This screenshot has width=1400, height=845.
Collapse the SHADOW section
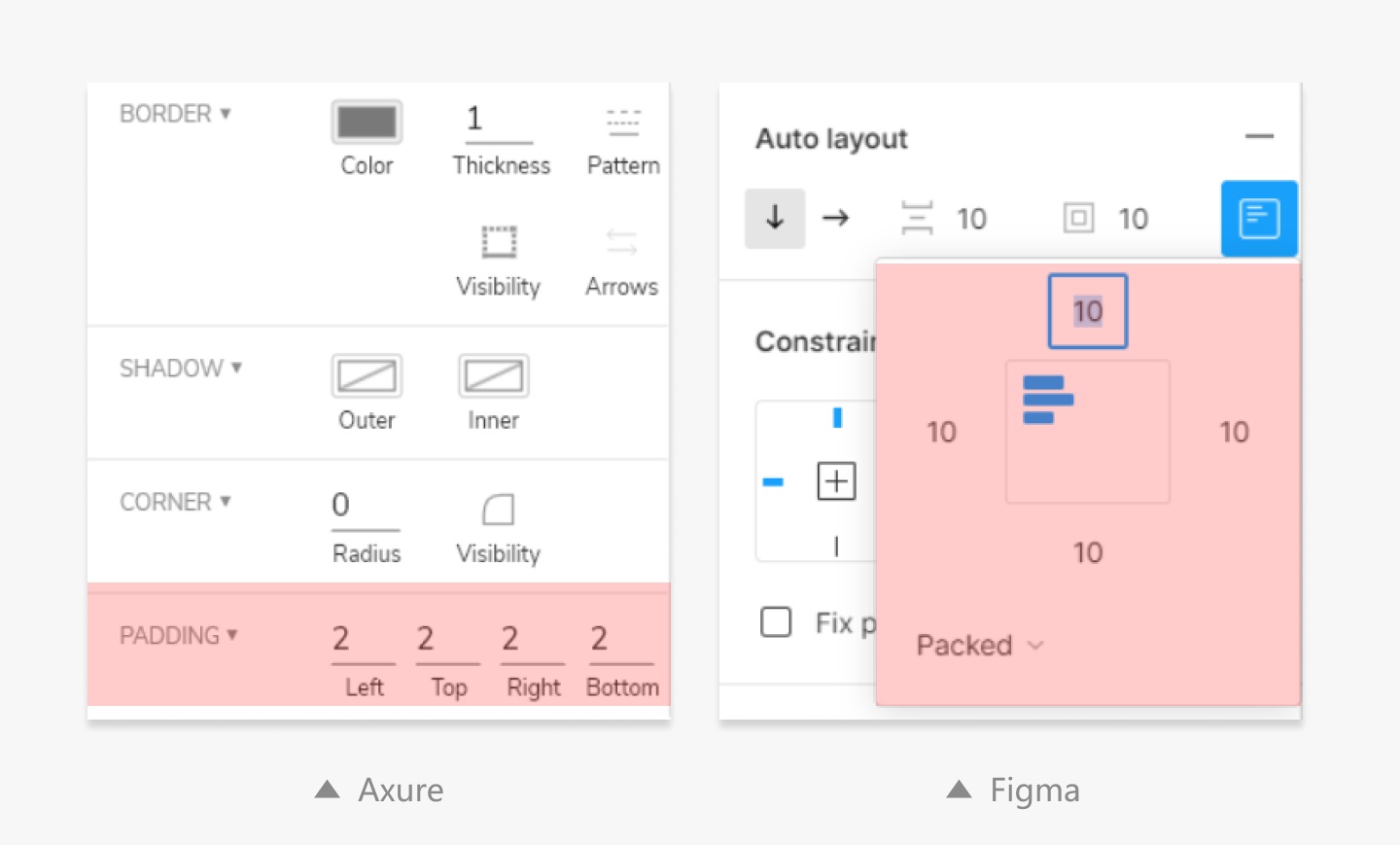tap(181, 369)
